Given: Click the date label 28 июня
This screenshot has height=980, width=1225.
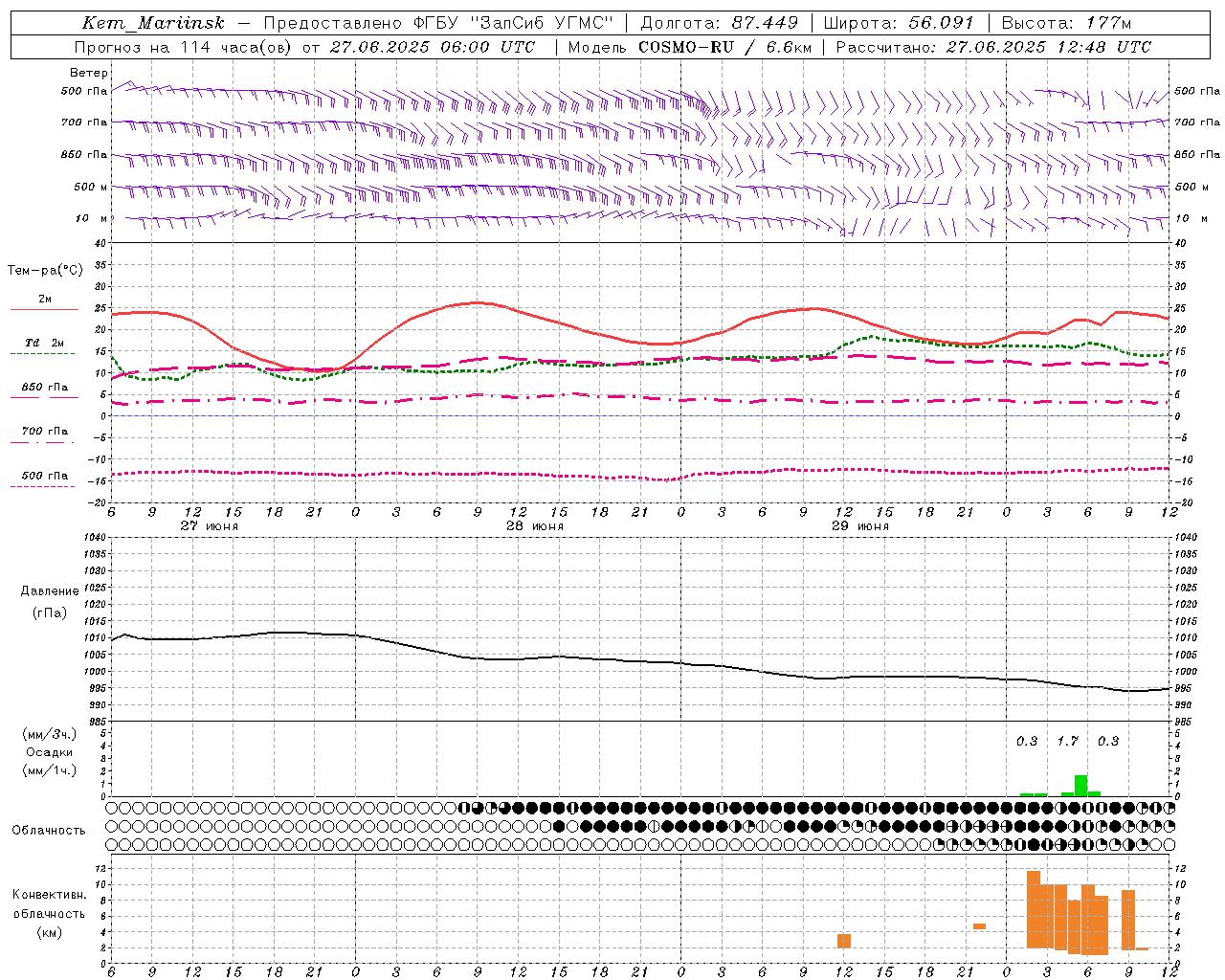Looking at the screenshot, I should pos(535,525).
